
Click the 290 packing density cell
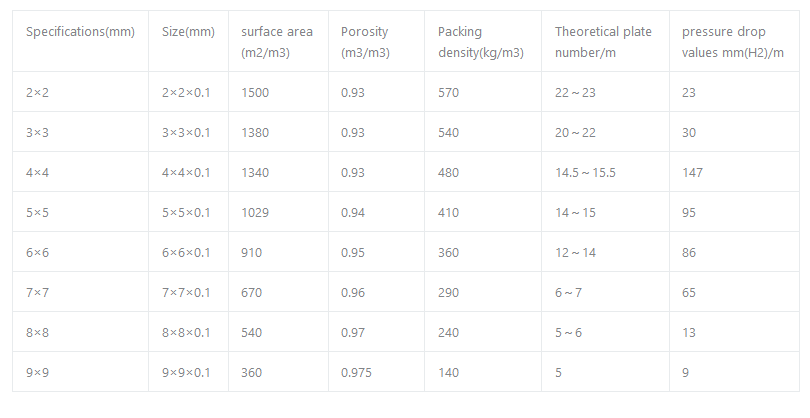click(x=449, y=292)
